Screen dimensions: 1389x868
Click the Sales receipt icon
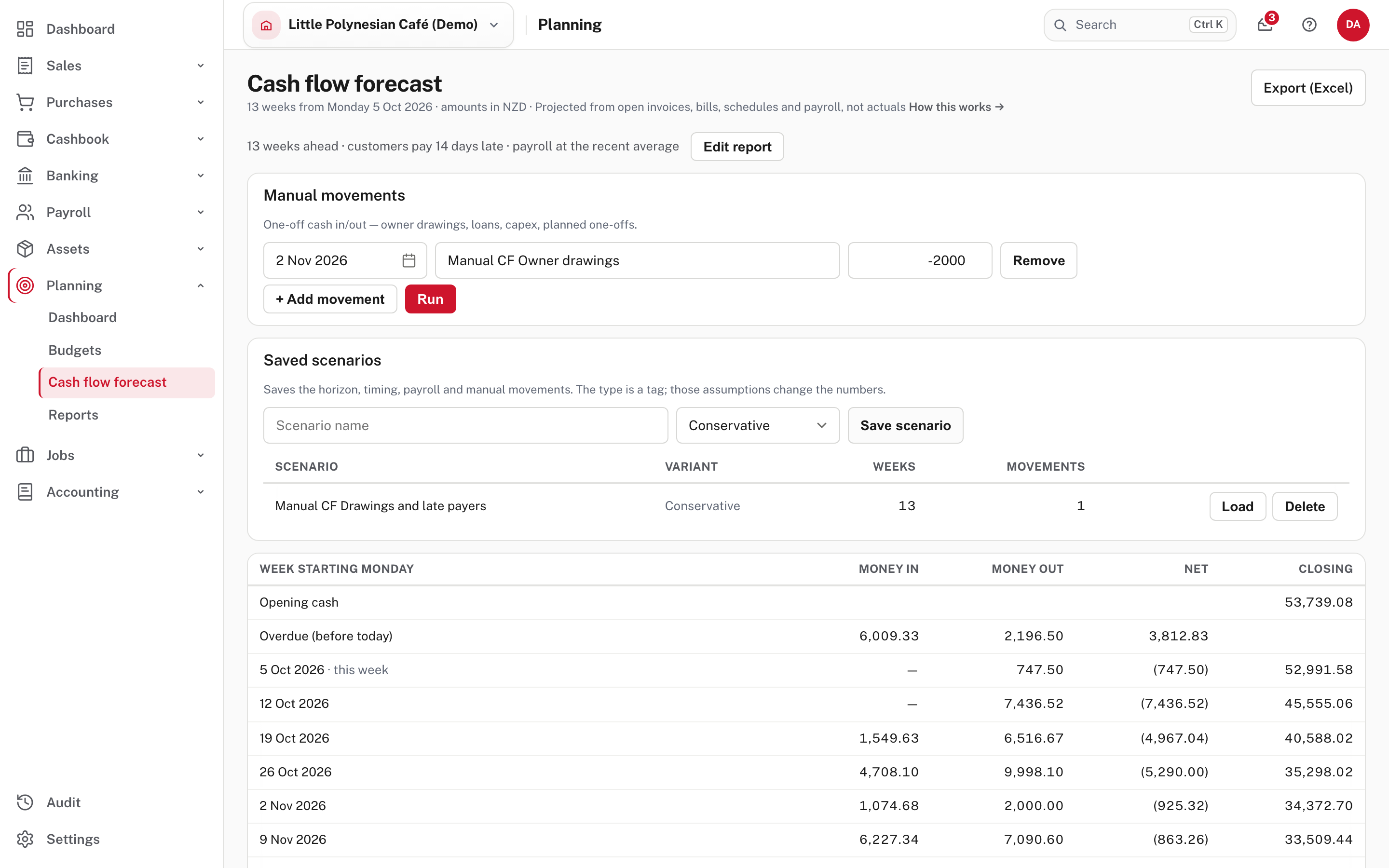tap(25, 66)
